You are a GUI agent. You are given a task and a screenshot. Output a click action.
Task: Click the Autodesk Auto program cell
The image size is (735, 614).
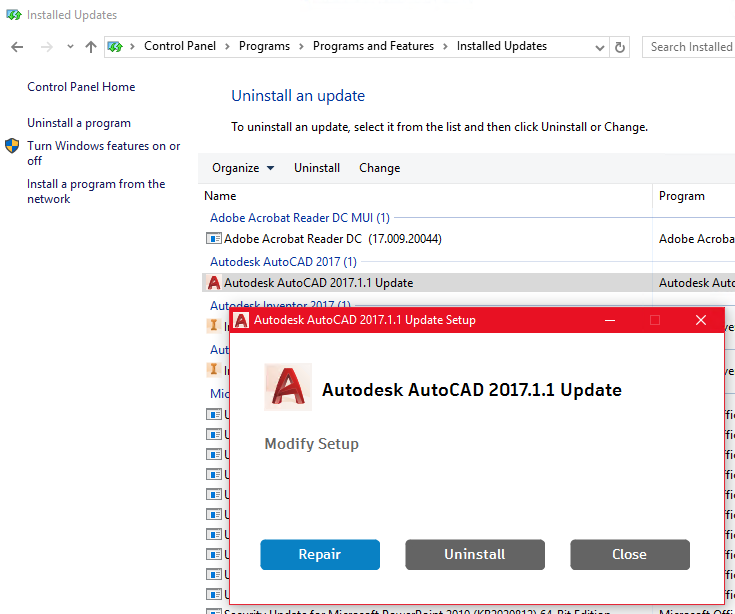[695, 283]
